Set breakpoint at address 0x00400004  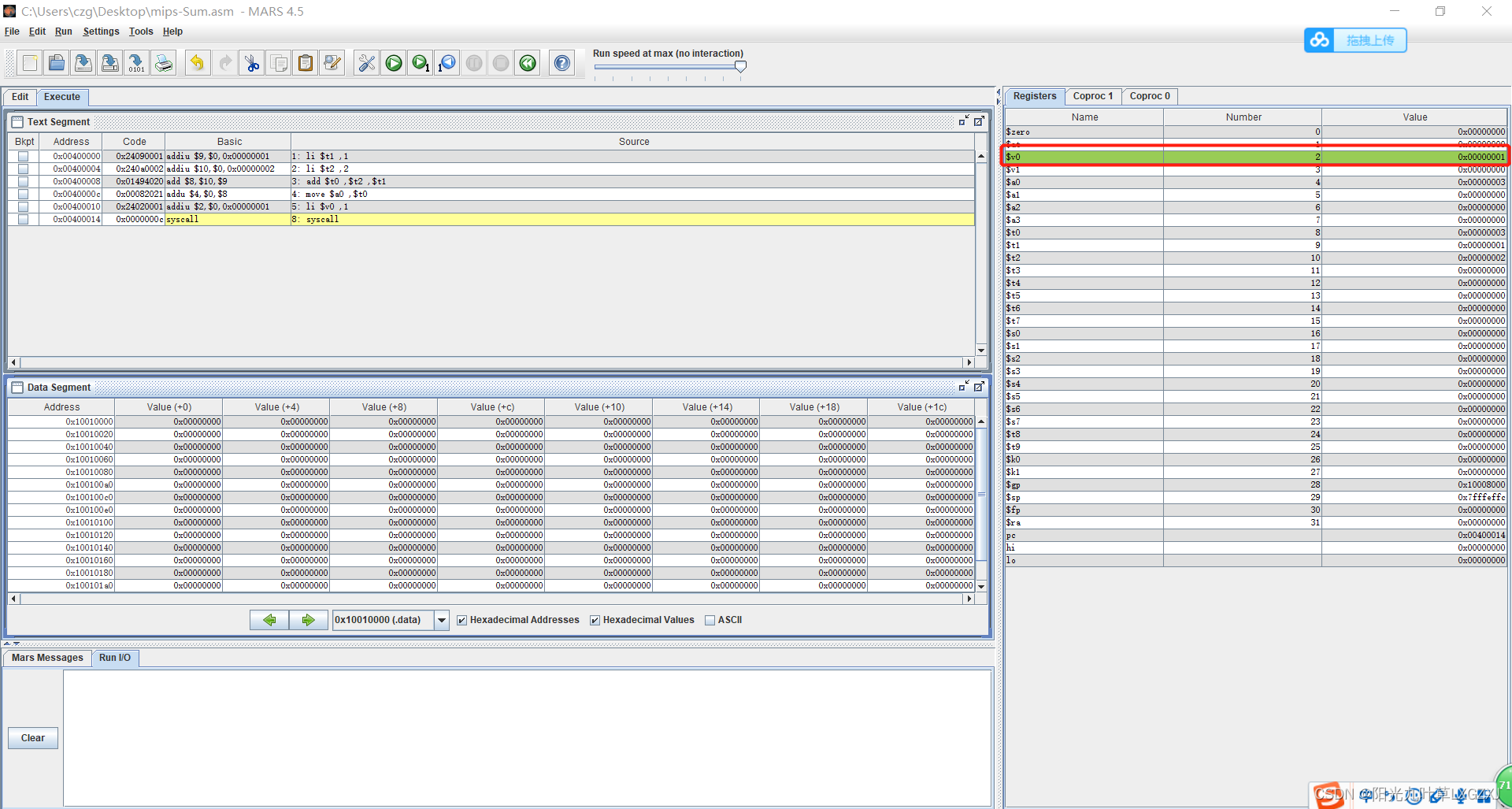pos(23,169)
